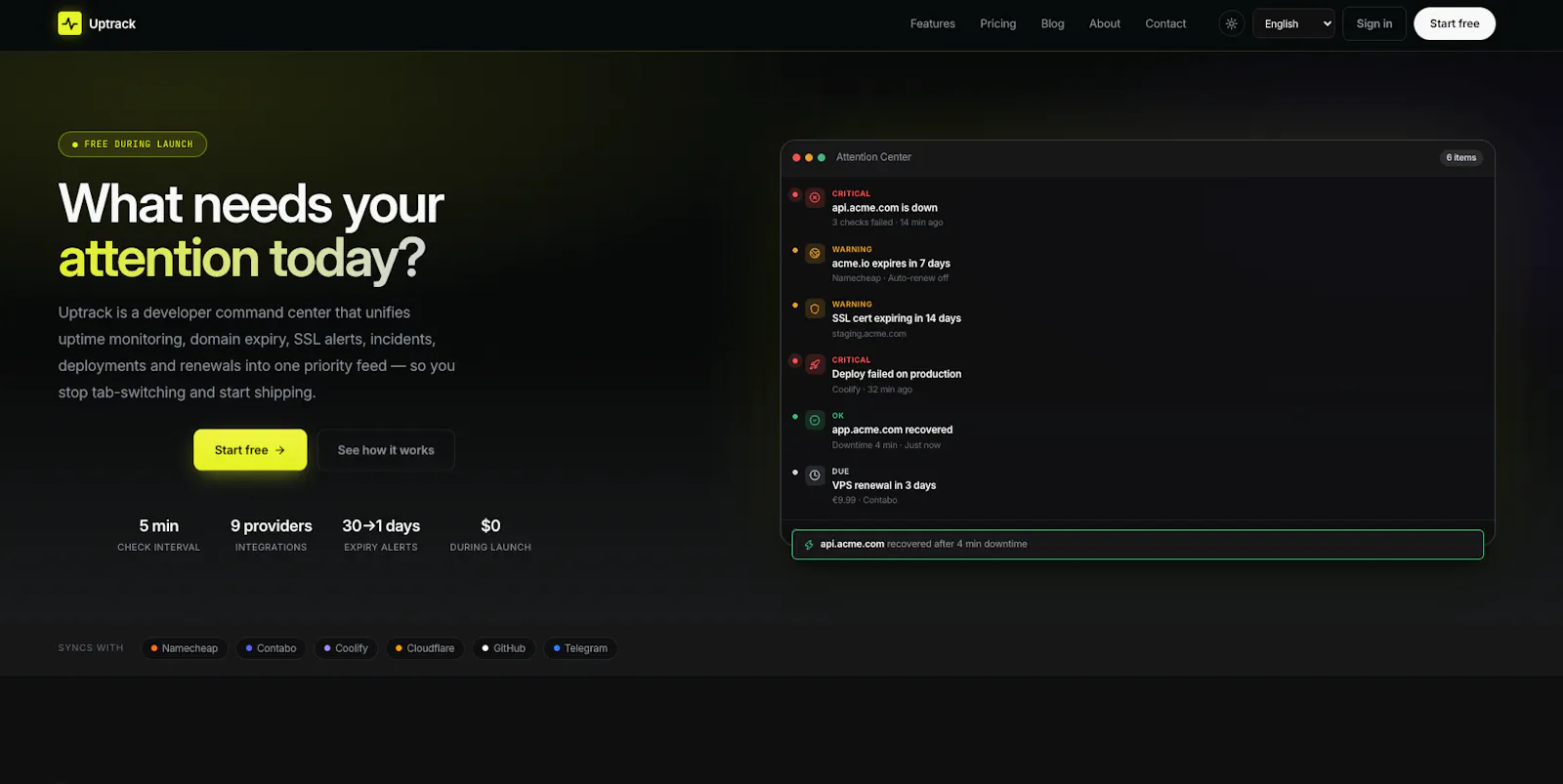This screenshot has height=784, width=1563.
Task: Click the check icon for app.acme.com recovered
Action: coord(815,420)
